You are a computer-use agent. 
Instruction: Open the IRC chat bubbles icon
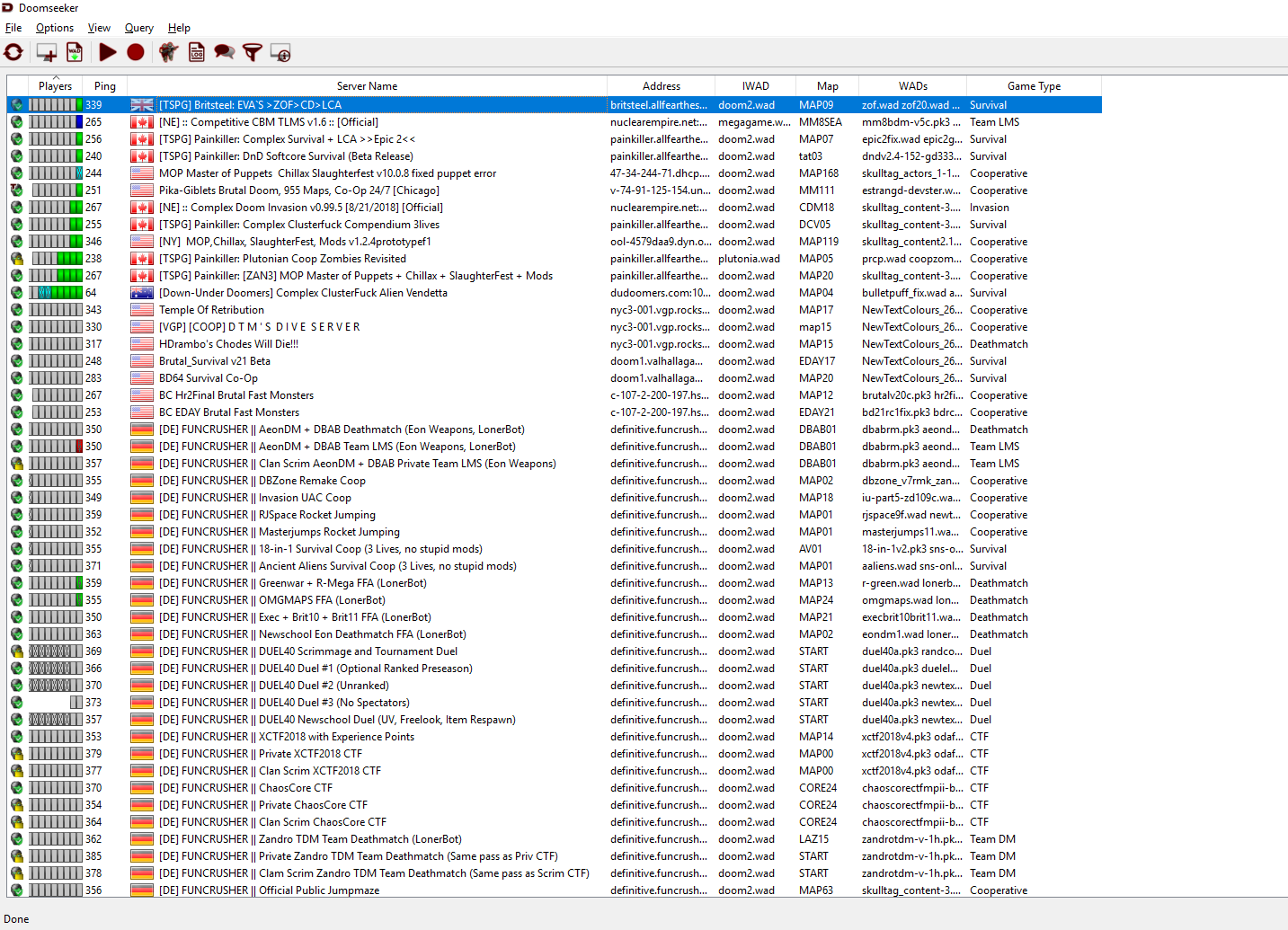point(225,53)
